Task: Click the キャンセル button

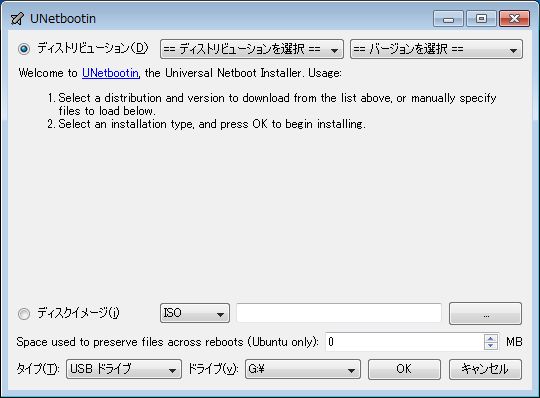Action: coord(485,369)
